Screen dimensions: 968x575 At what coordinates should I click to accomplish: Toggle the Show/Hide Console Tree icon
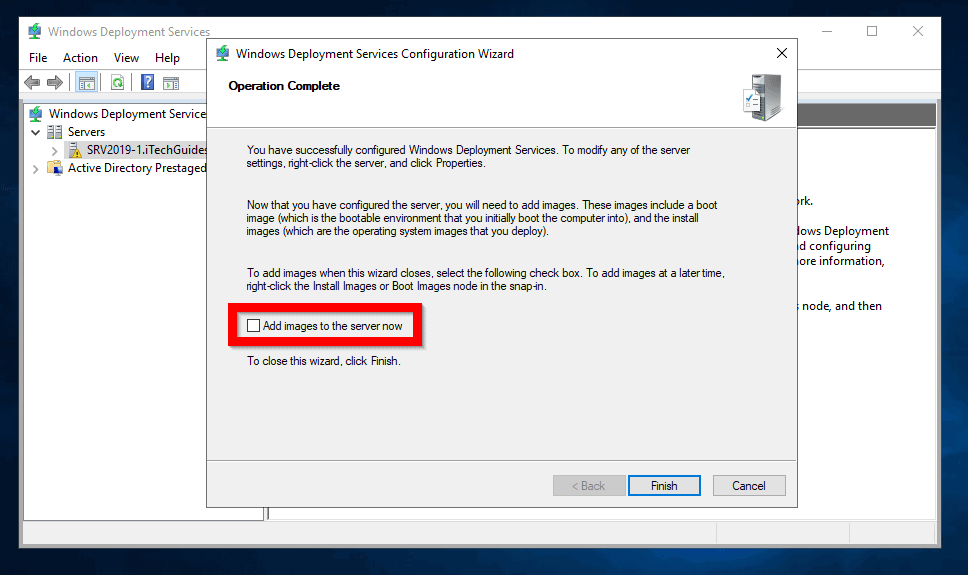click(x=86, y=83)
